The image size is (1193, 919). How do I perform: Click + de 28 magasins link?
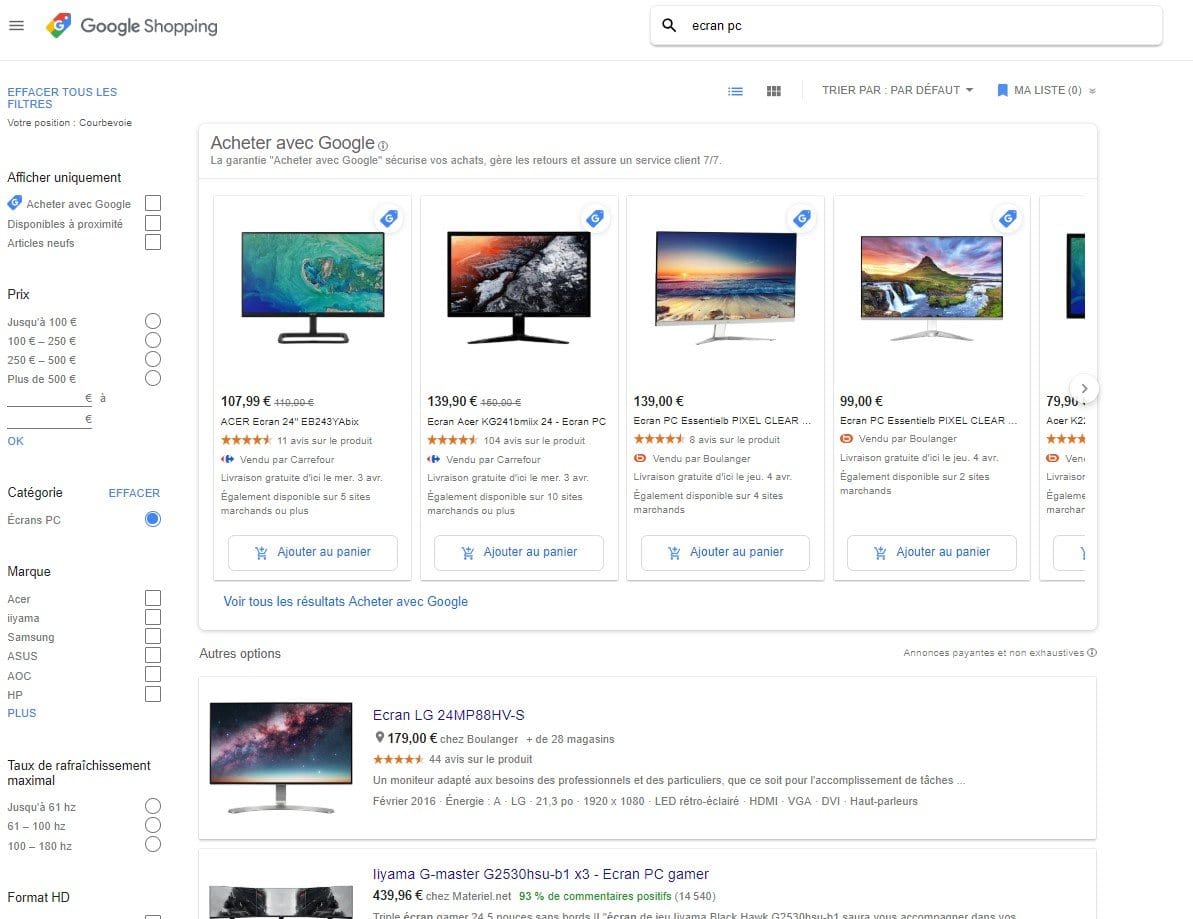570,739
